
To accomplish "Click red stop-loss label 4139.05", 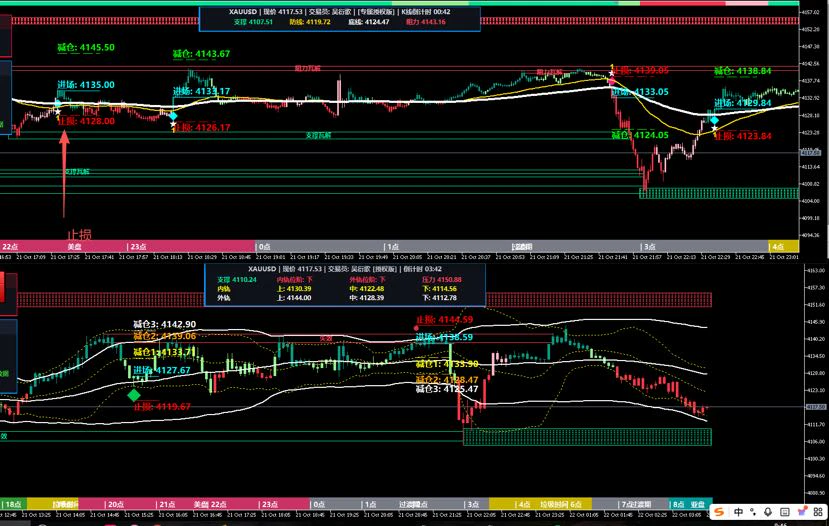I will click(640, 70).
